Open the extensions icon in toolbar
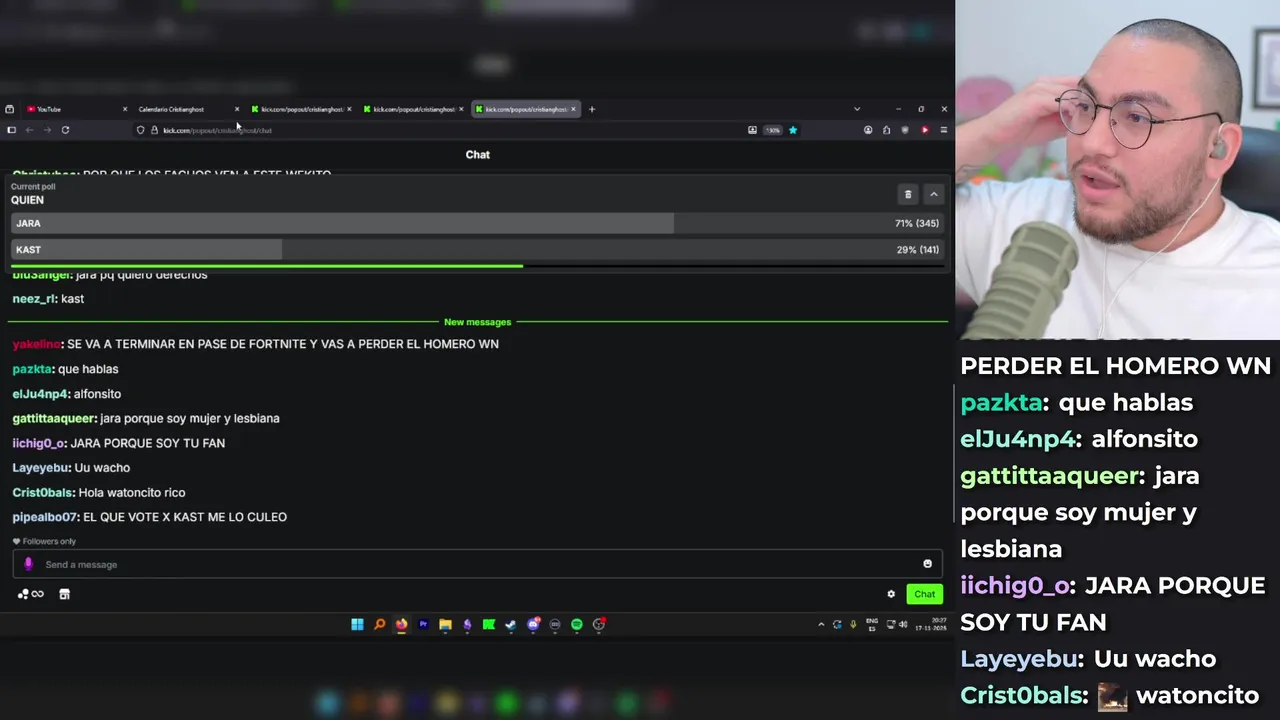 [886, 130]
